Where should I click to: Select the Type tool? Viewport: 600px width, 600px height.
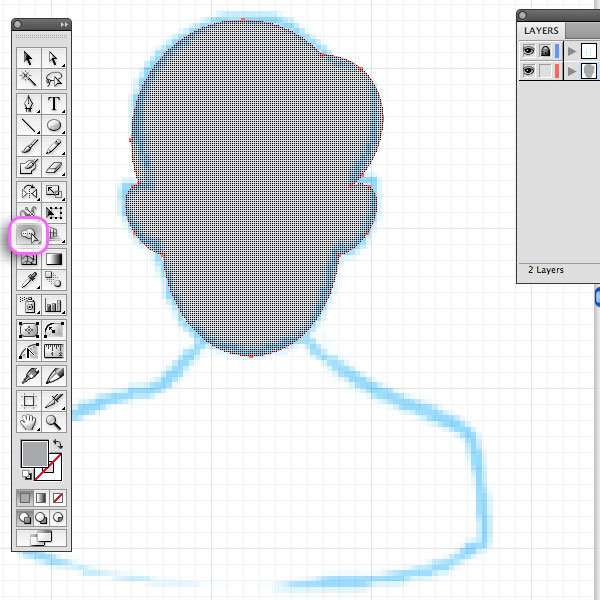(x=54, y=104)
